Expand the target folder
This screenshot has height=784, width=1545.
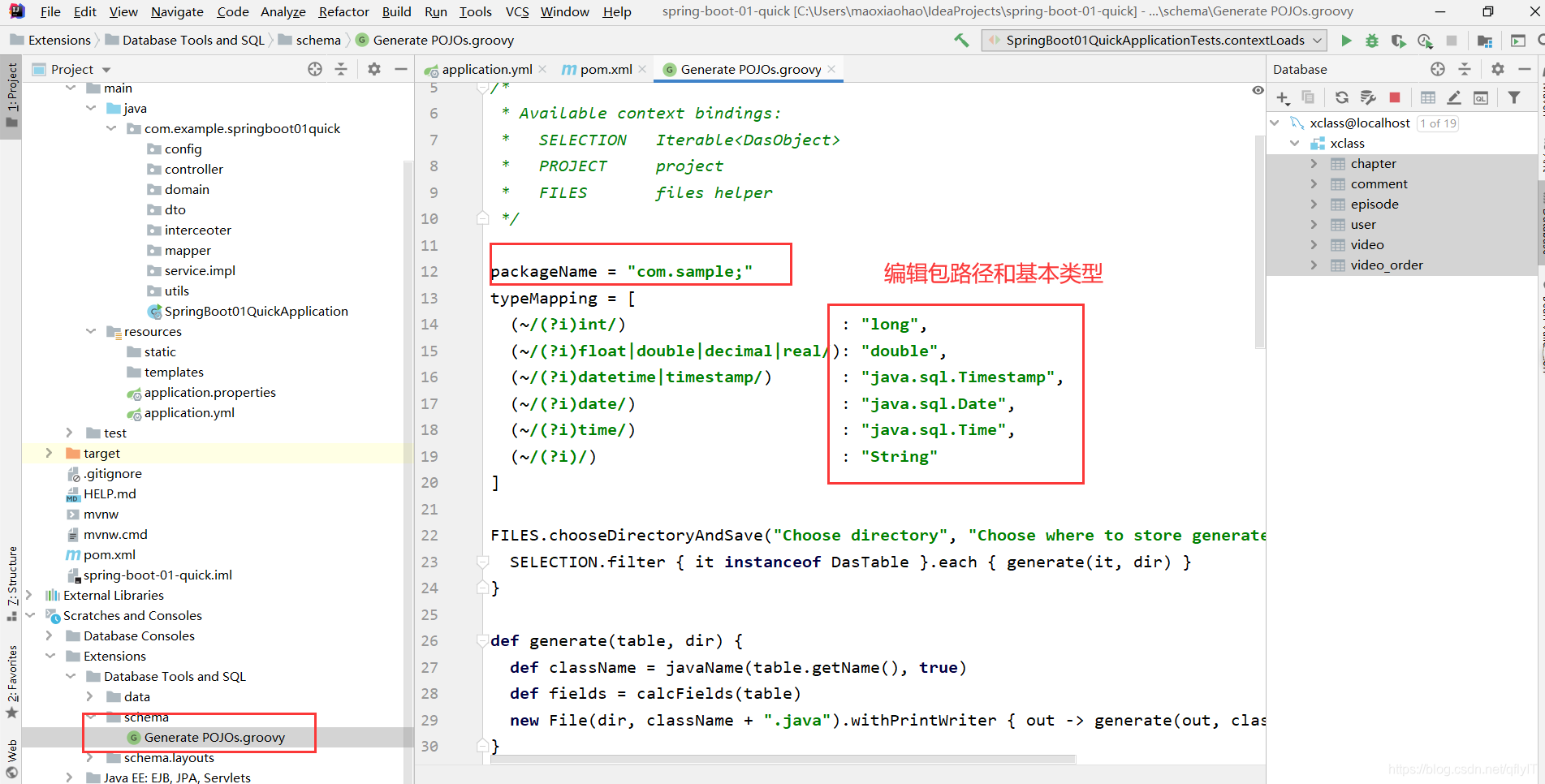pos(50,453)
